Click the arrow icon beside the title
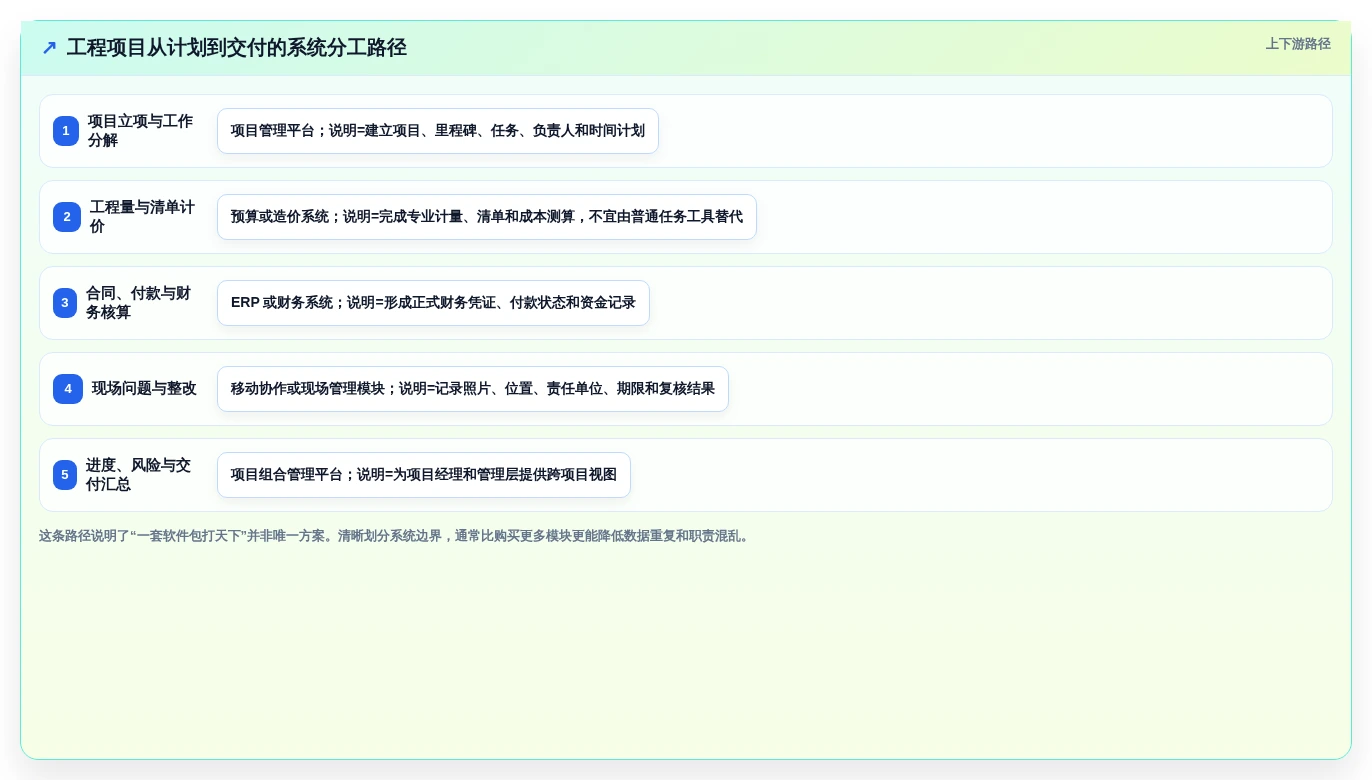The image size is (1372, 780). (49, 48)
